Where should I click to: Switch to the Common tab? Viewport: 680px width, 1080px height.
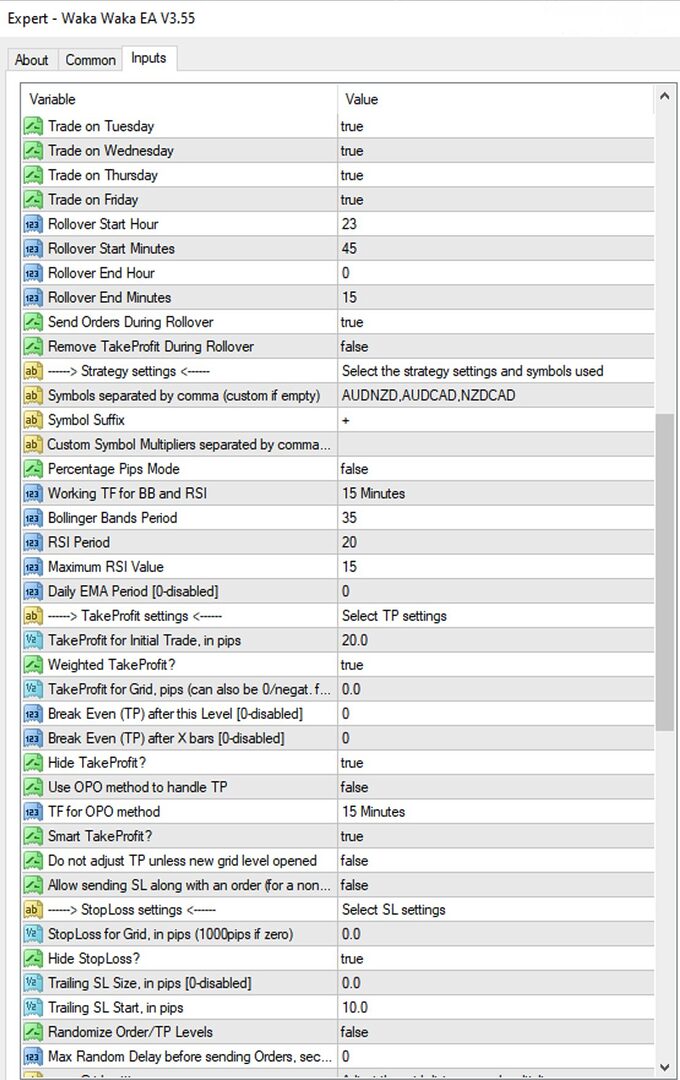(x=90, y=60)
